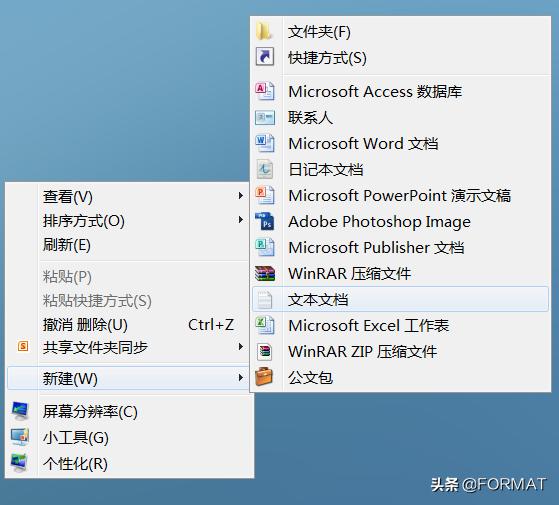The height and width of the screenshot is (505, 559).
Task: Click the Access database icon
Action: tap(265, 91)
